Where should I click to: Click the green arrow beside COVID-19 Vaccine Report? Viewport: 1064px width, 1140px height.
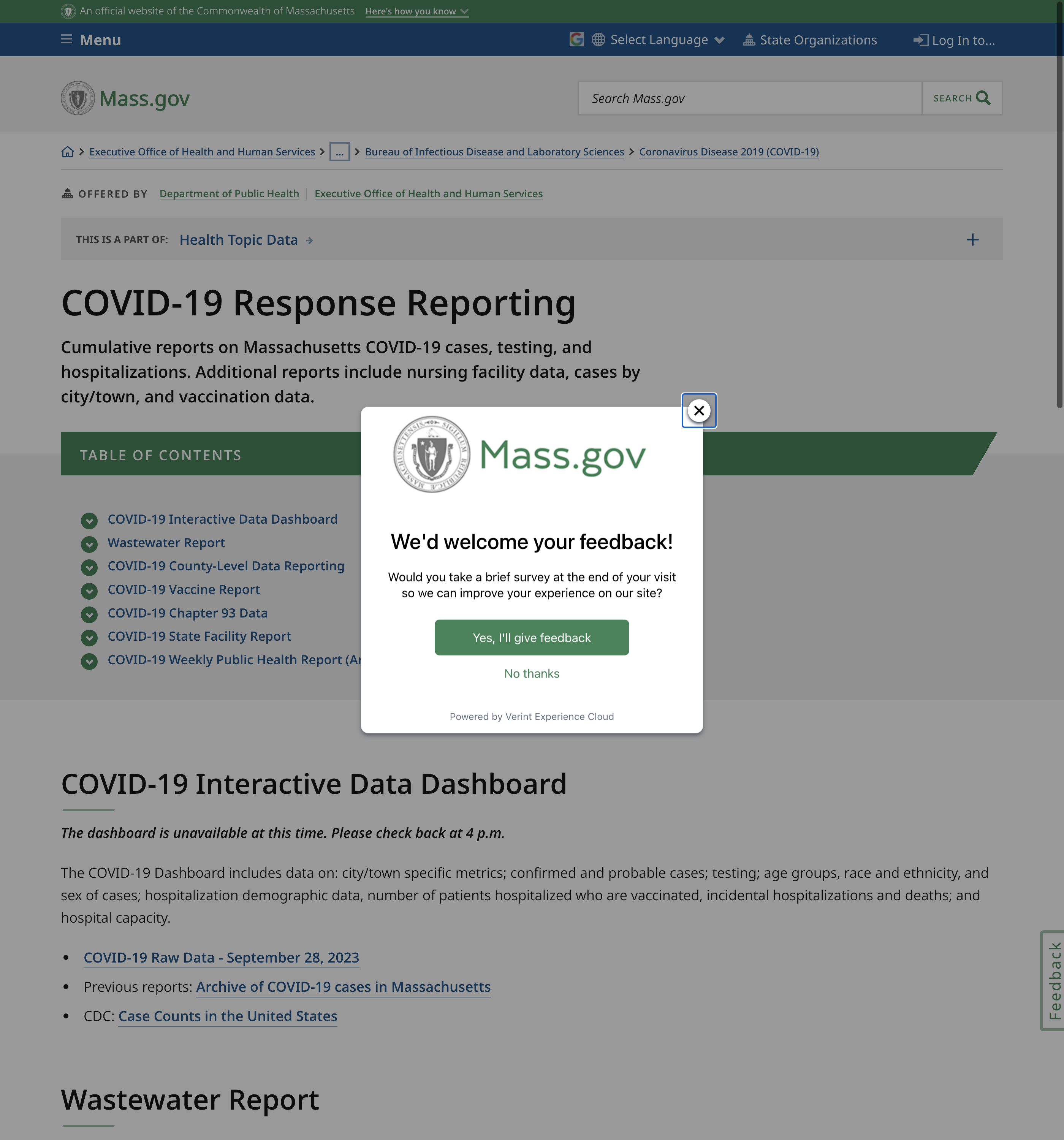[89, 591]
